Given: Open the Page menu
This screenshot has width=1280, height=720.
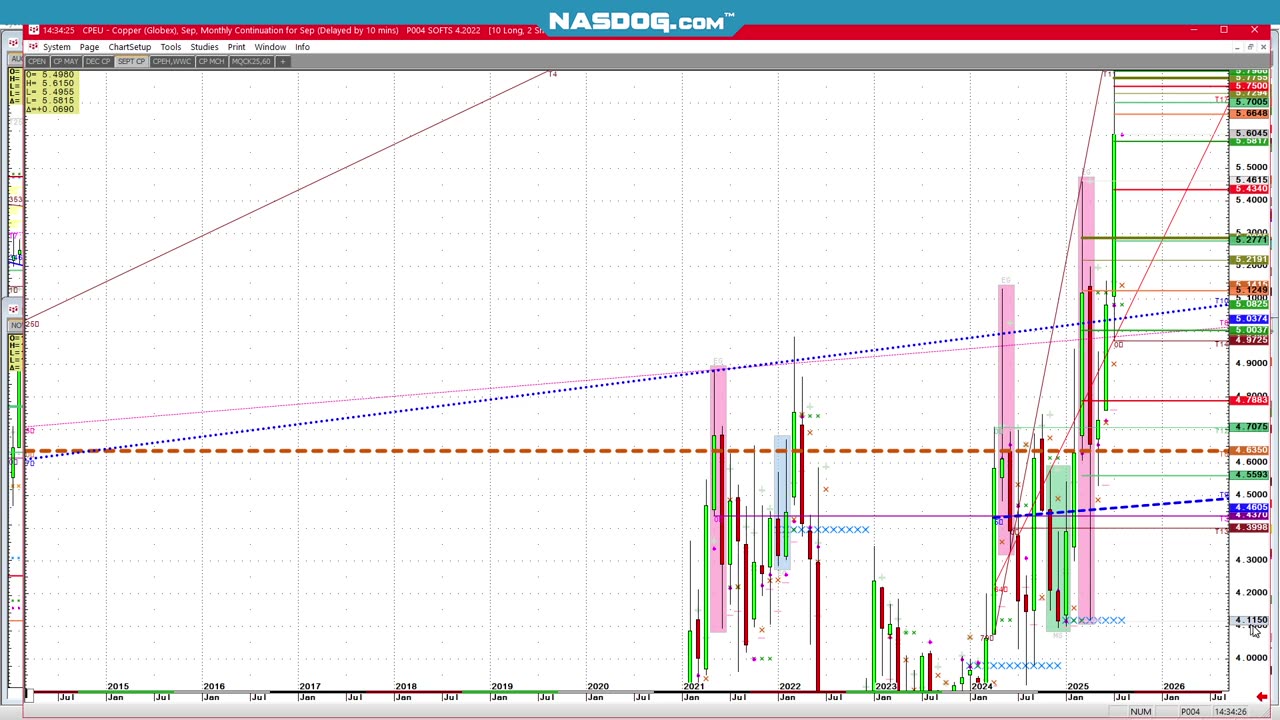Looking at the screenshot, I should click(89, 47).
